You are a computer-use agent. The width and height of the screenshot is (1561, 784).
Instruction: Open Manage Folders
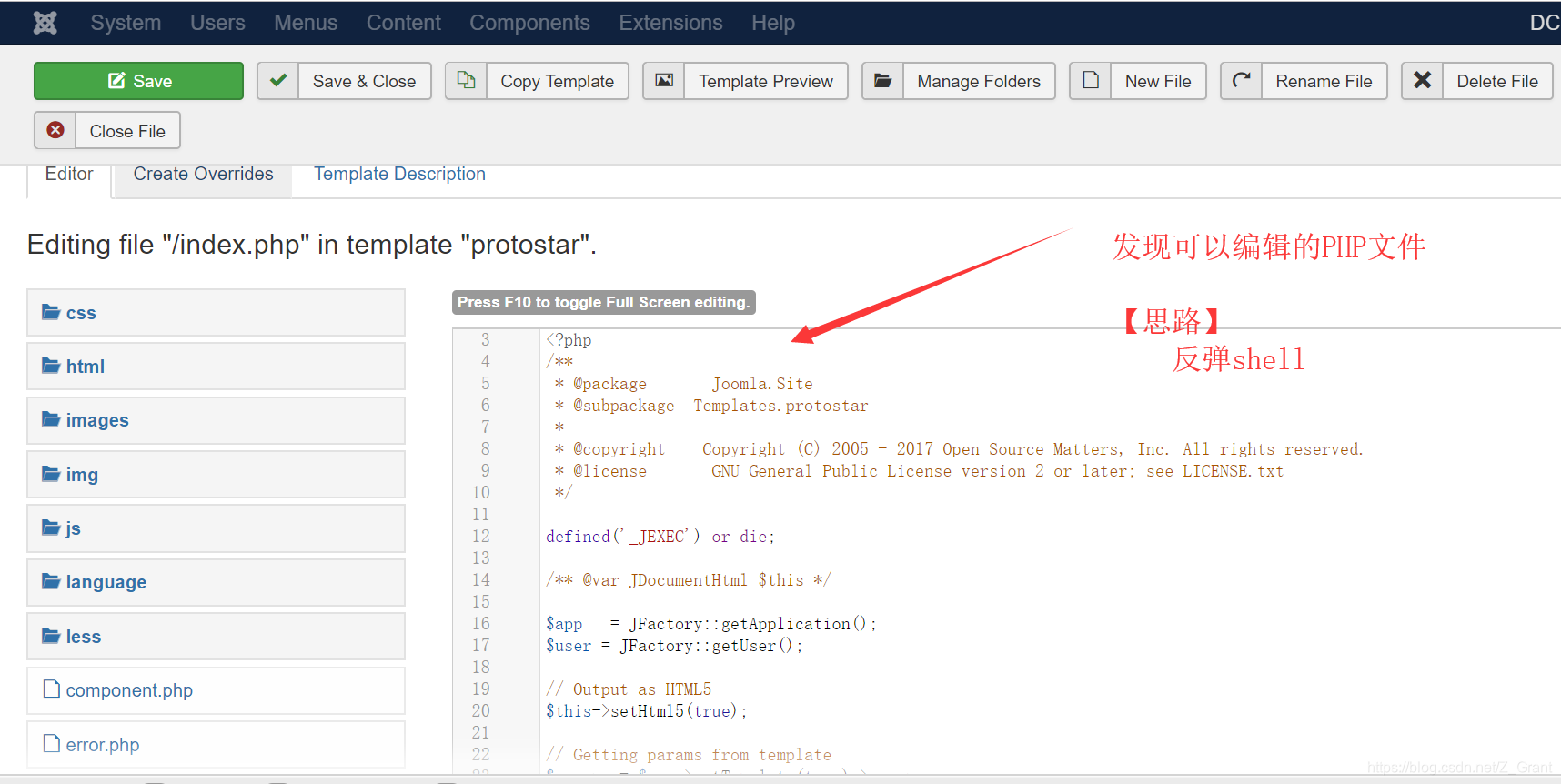(979, 81)
